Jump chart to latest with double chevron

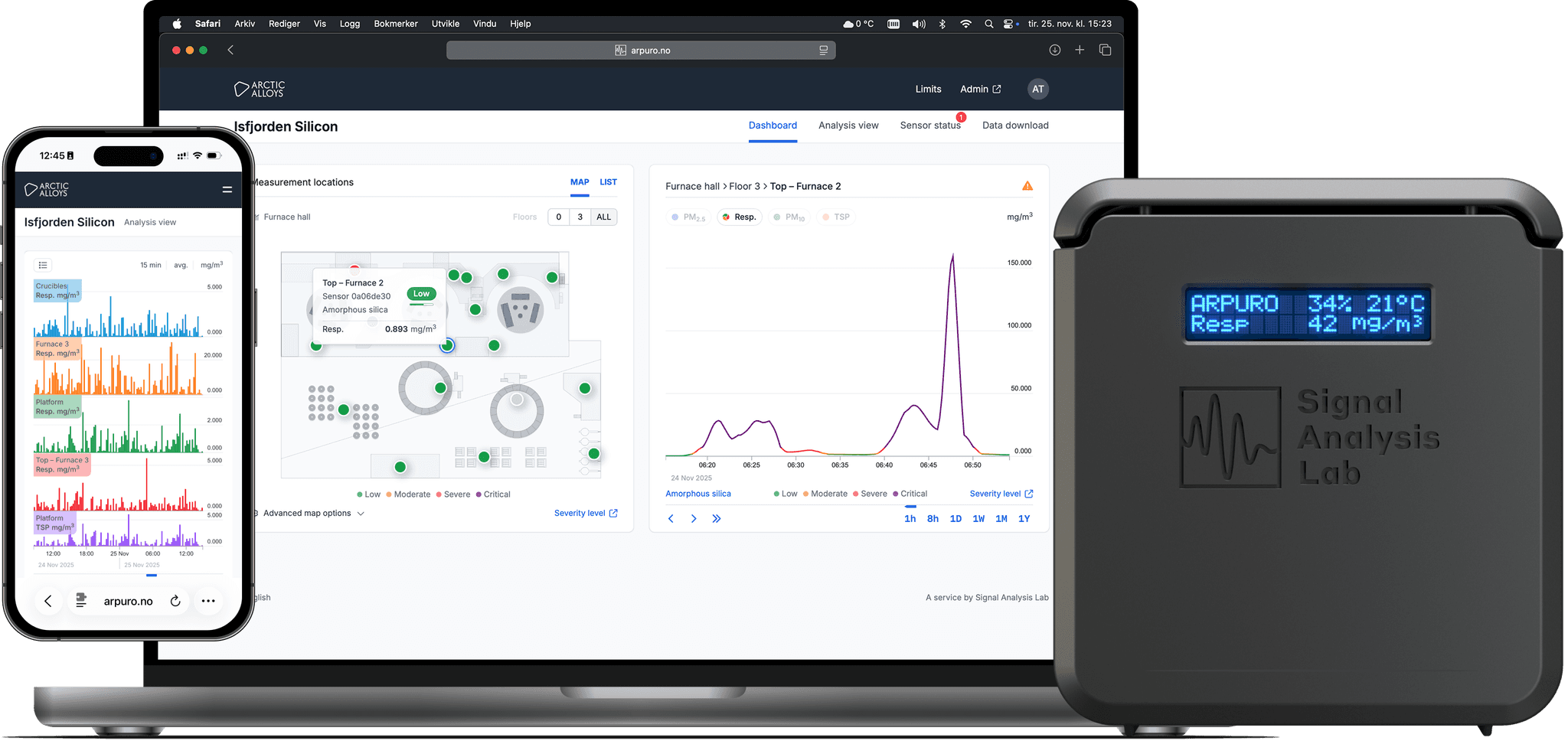pos(717,519)
